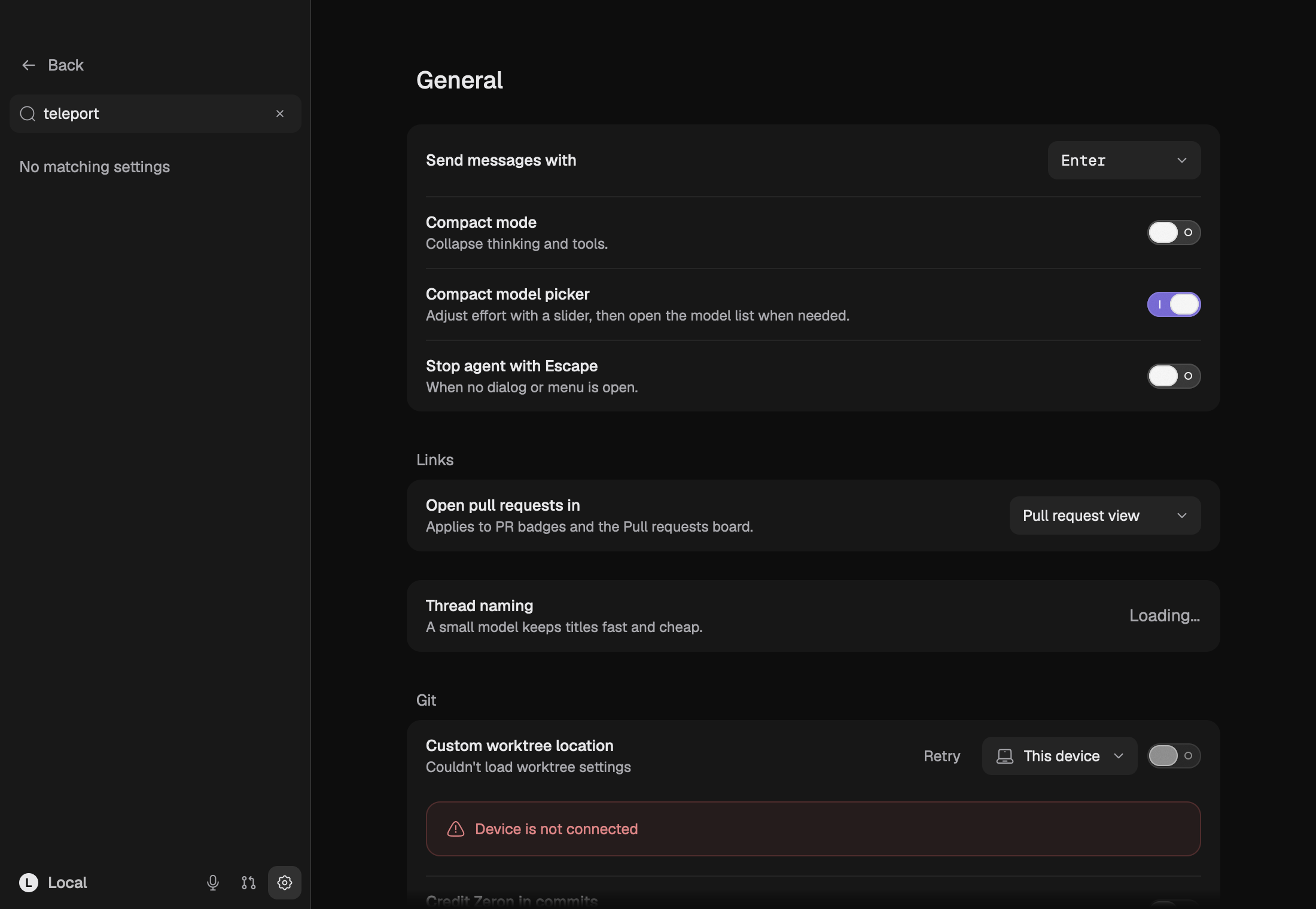This screenshot has width=1316, height=909.
Task: Click the back arrow icon
Action: [x=29, y=65]
